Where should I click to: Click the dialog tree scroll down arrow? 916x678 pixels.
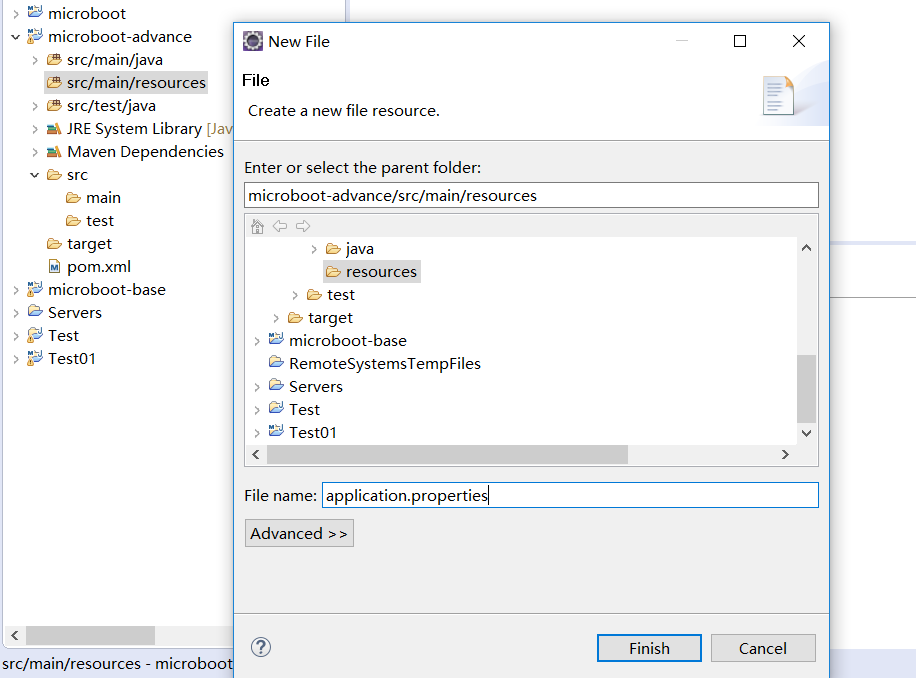(806, 433)
